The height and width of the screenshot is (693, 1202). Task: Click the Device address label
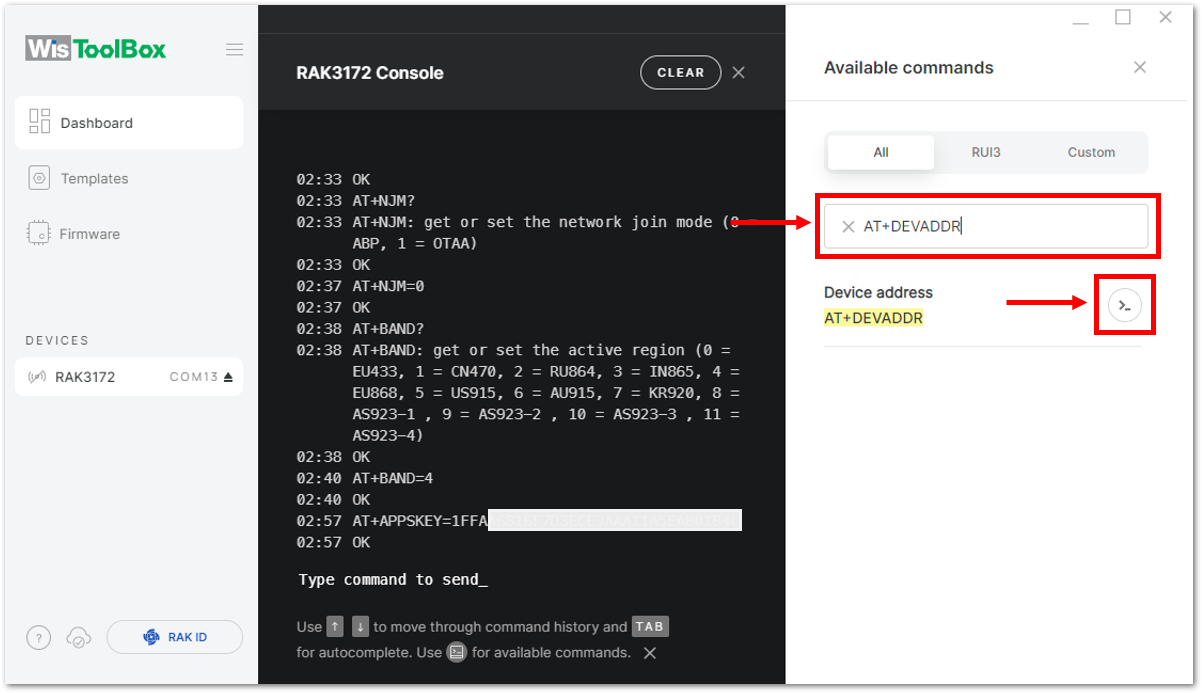tap(878, 293)
